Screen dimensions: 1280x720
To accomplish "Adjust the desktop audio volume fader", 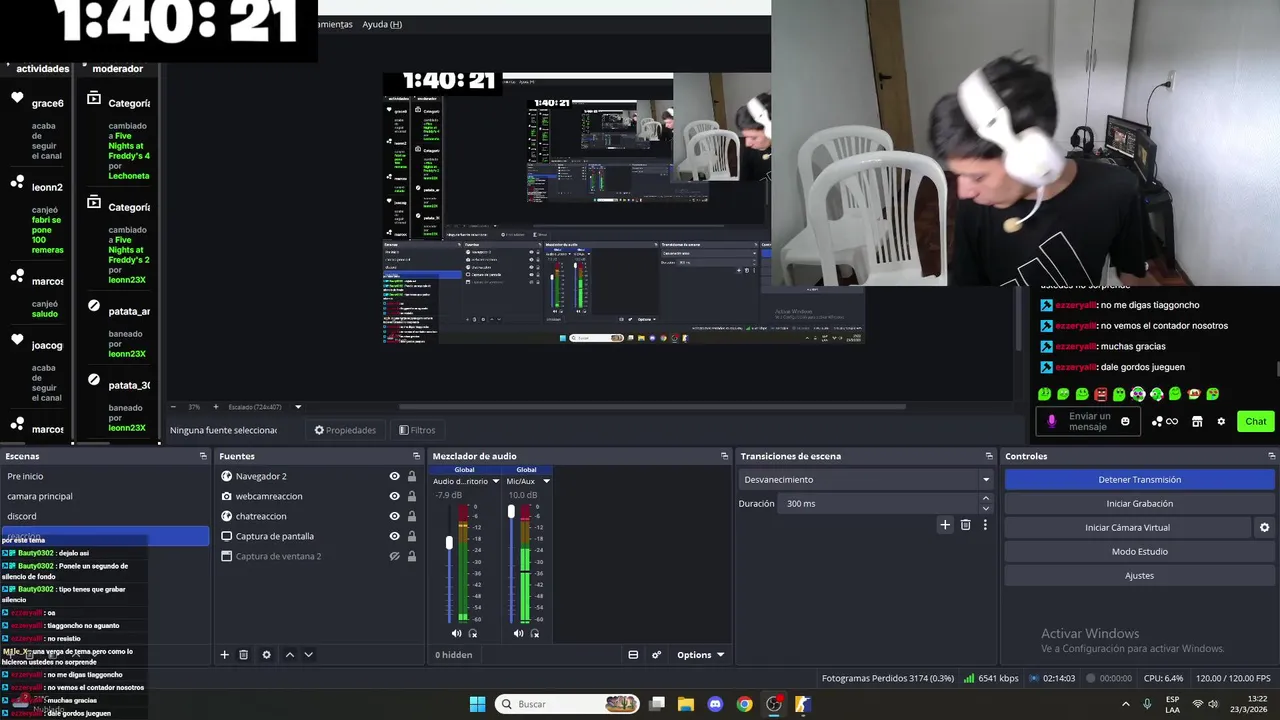I will point(449,542).
